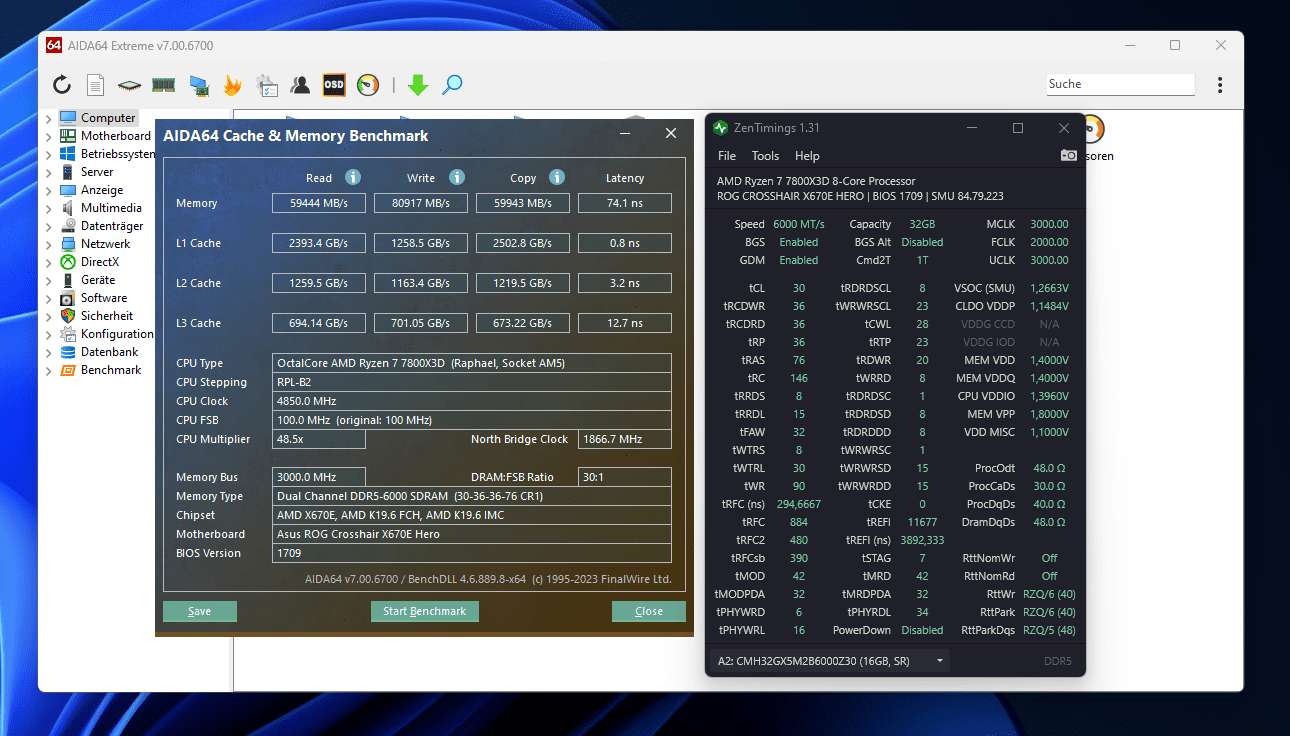Click the magnifier search icon in toolbar
The width and height of the screenshot is (1290, 736).
coord(452,85)
